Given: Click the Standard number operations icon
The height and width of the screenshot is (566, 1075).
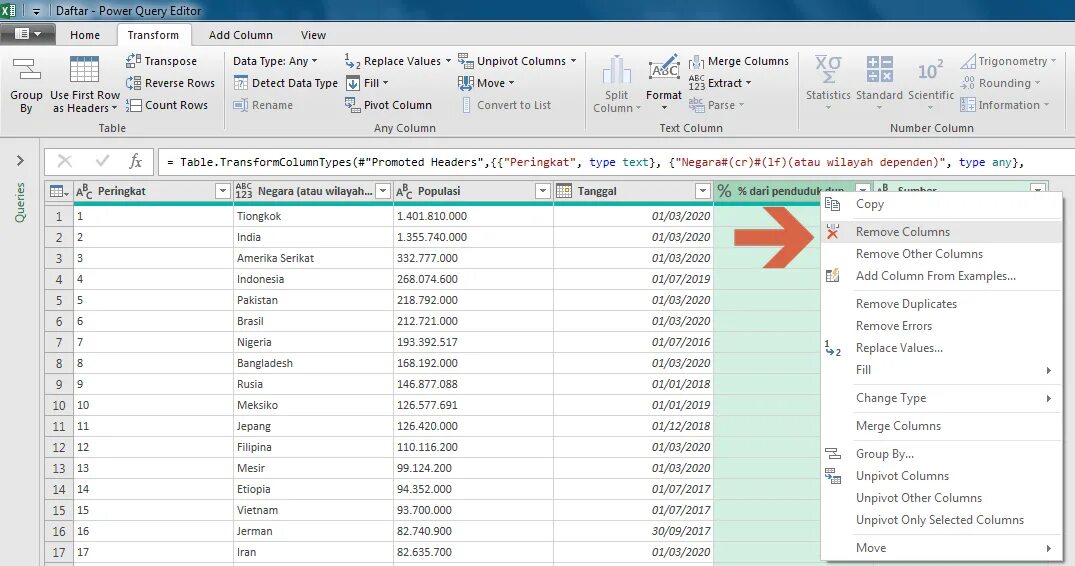Looking at the screenshot, I should [880, 70].
